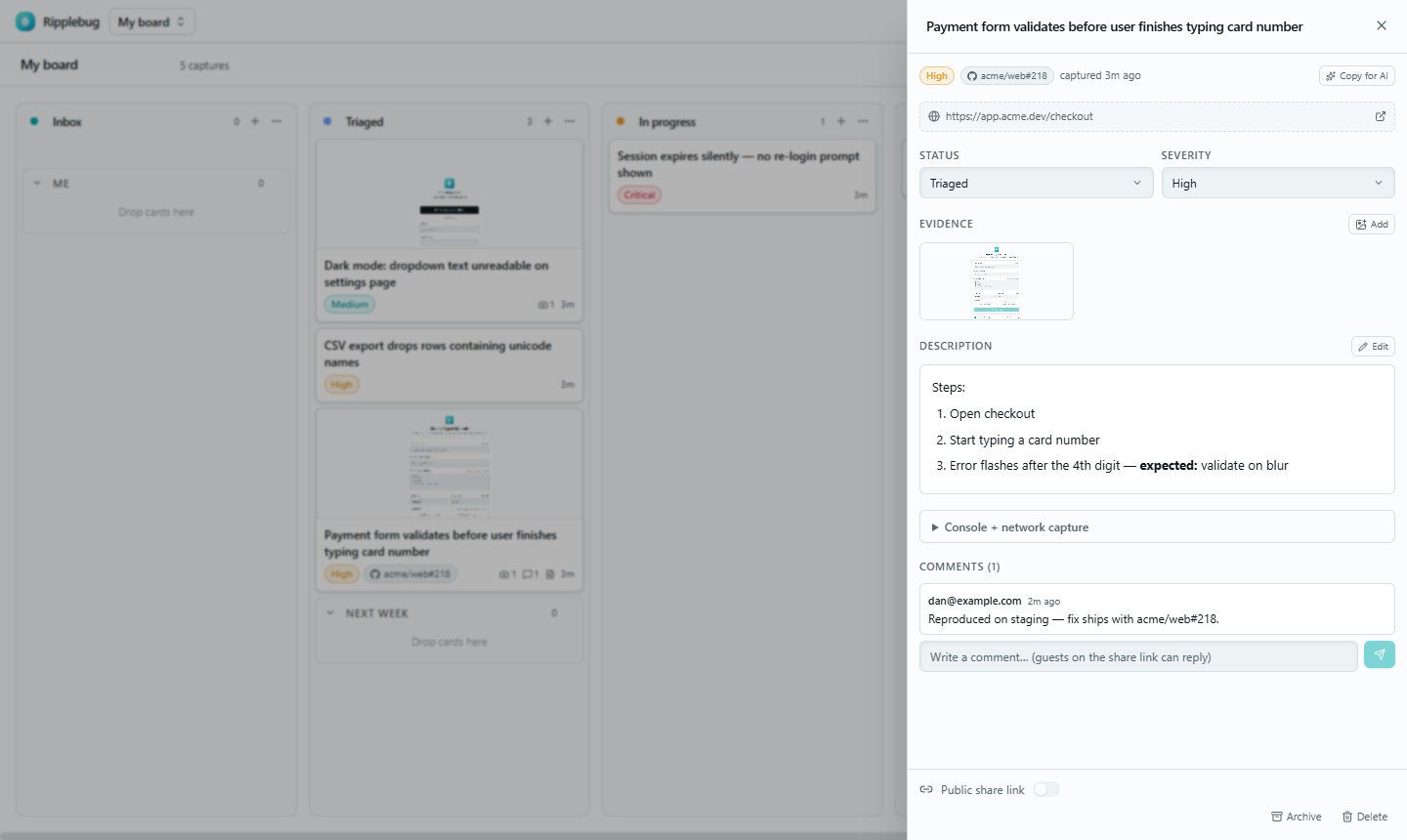The width and height of the screenshot is (1407, 840).
Task: Send the comment with the paper-plane button
Action: click(1380, 655)
